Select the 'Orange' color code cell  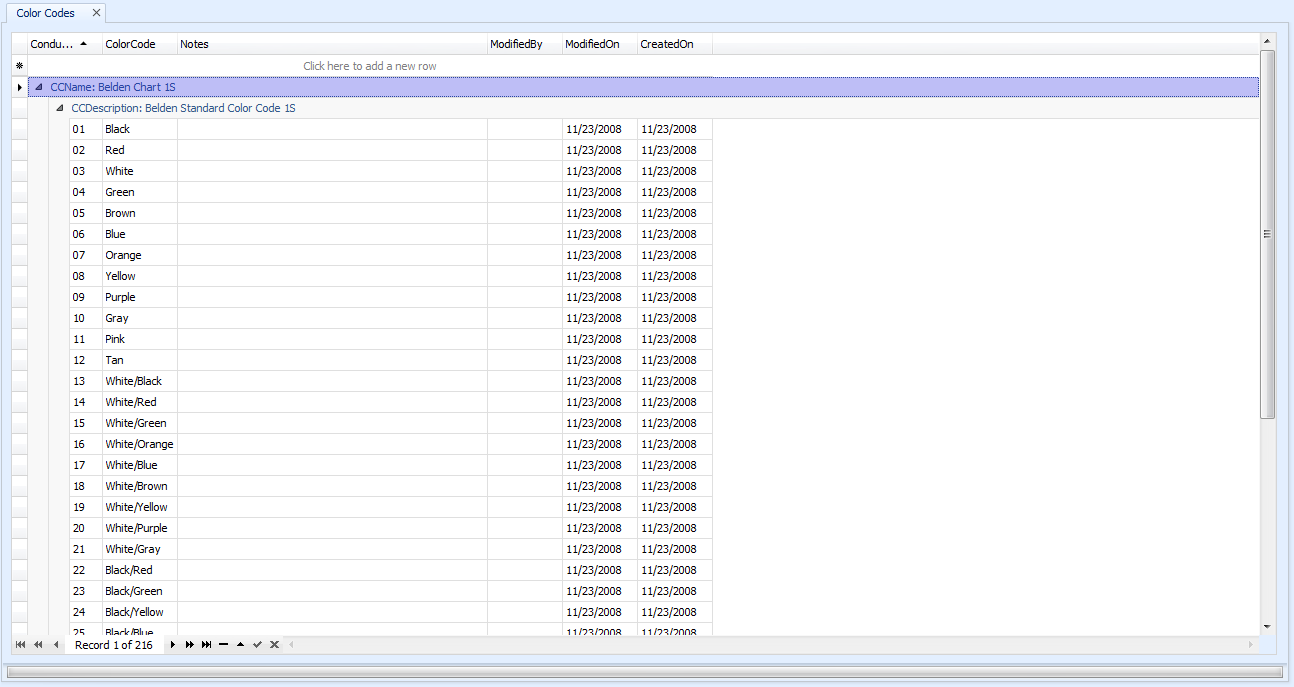pos(139,255)
